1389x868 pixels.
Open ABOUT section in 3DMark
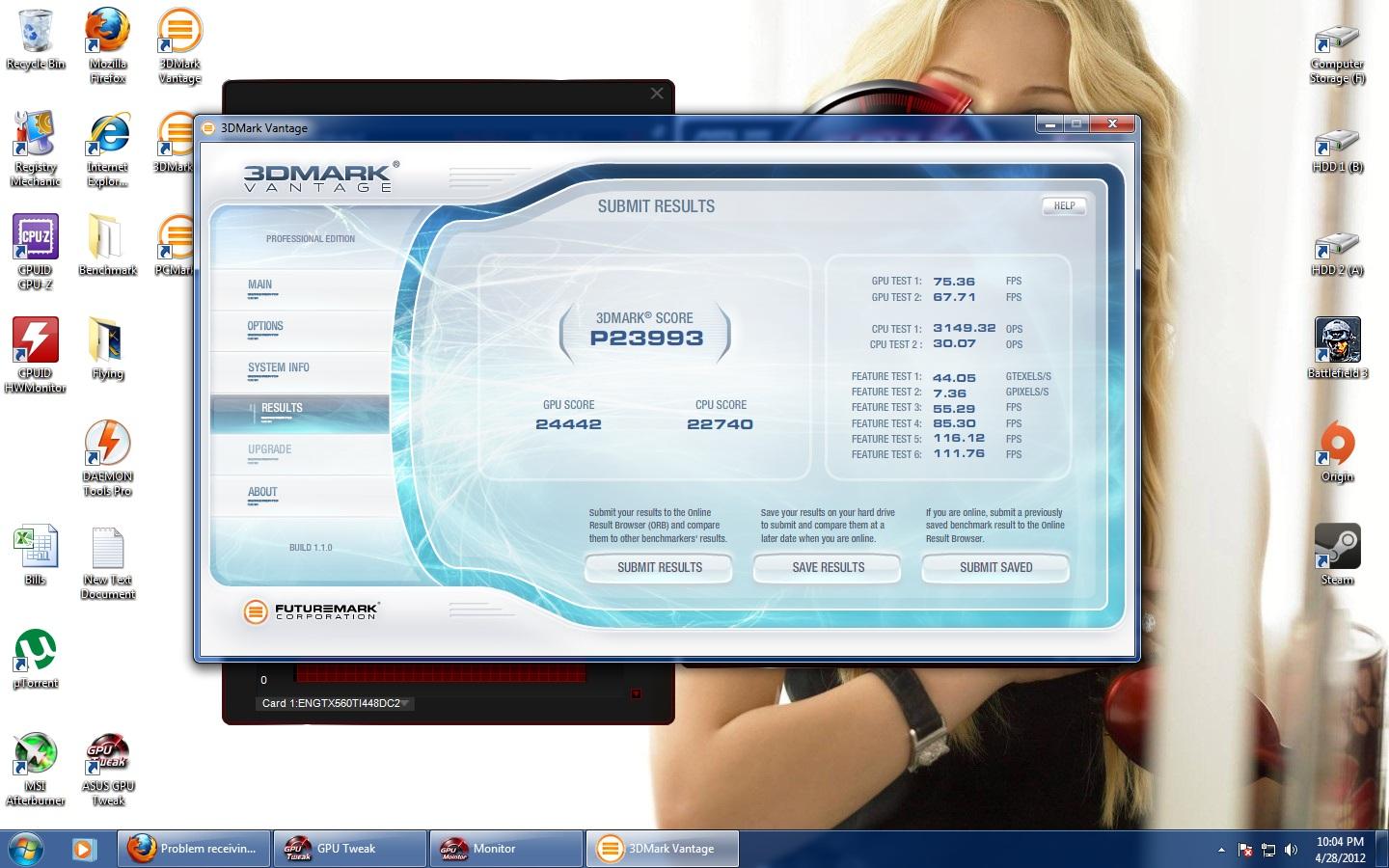click(x=262, y=492)
